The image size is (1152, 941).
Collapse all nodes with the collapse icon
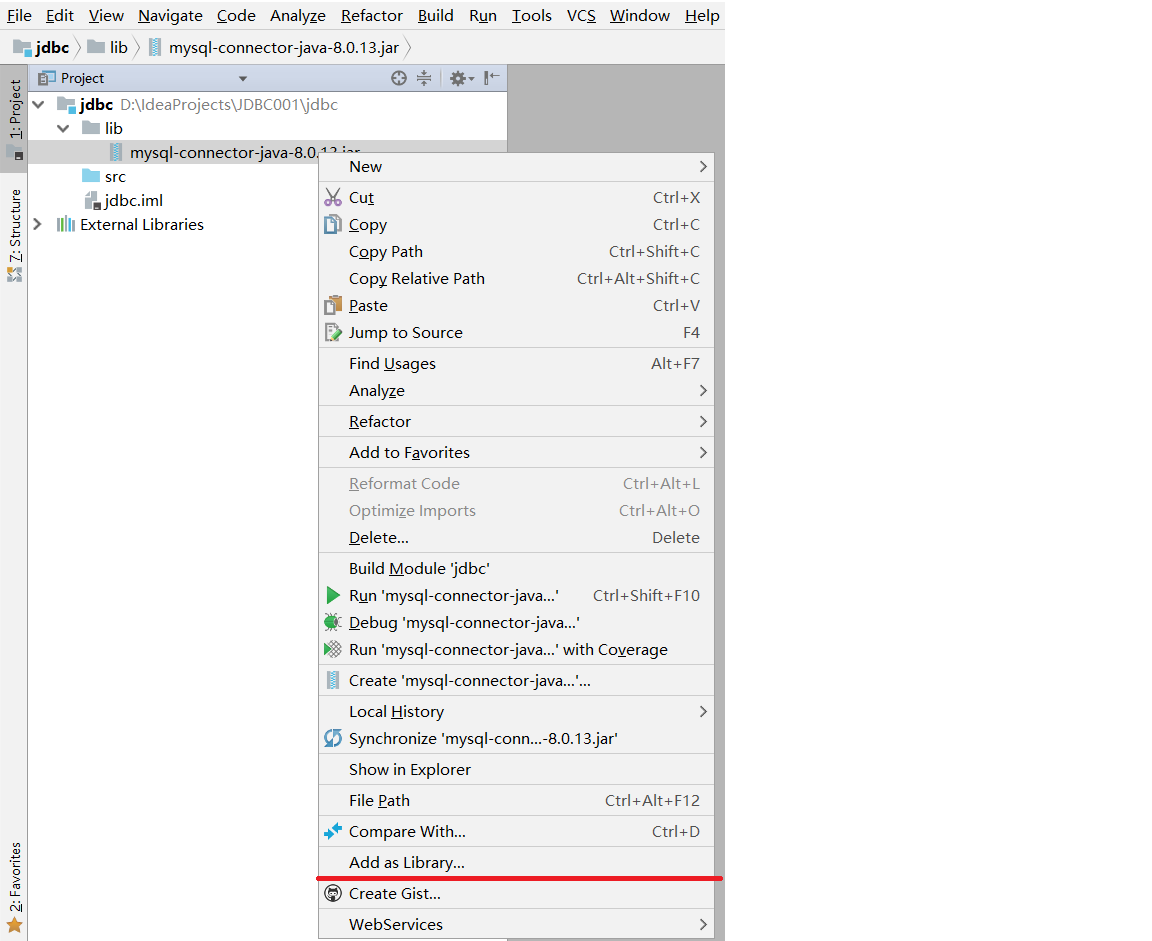[x=424, y=78]
